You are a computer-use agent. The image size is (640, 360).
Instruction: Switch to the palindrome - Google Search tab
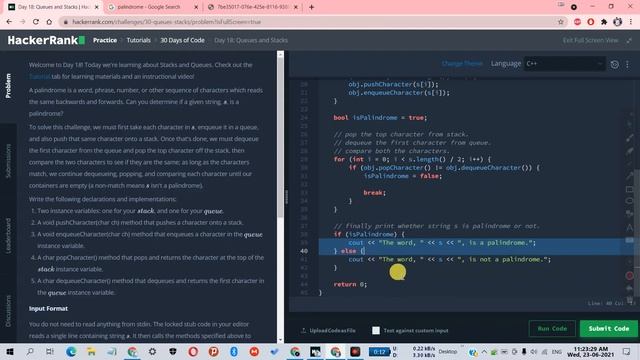[x=152, y=7]
